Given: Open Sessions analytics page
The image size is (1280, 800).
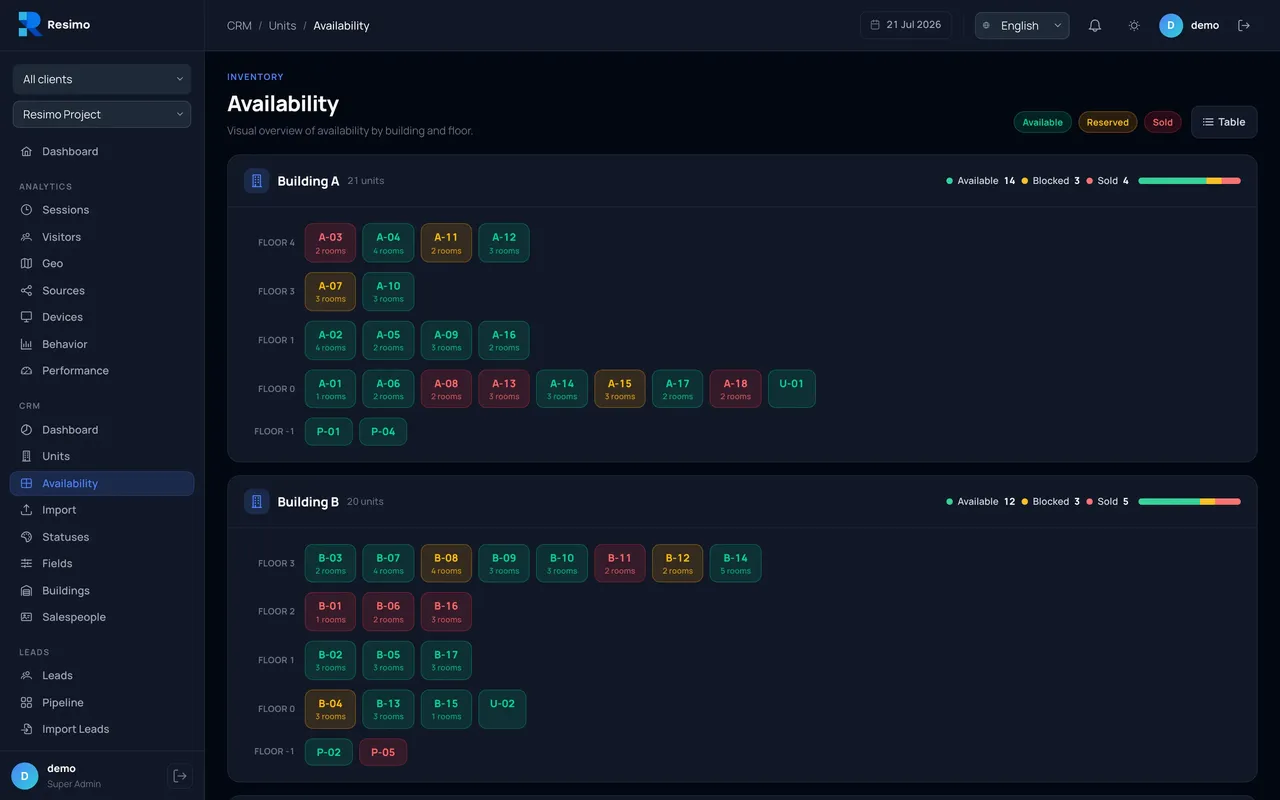Looking at the screenshot, I should (102, 210).
